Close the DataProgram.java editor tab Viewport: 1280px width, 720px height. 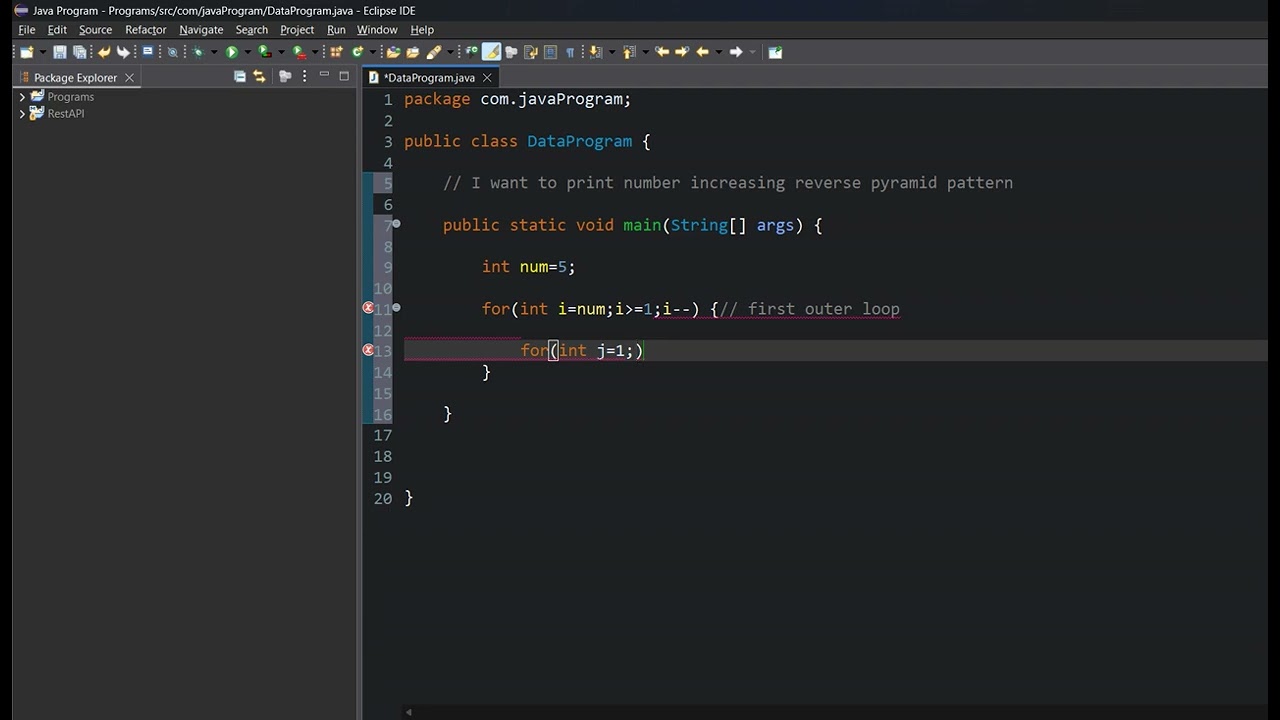point(487,77)
